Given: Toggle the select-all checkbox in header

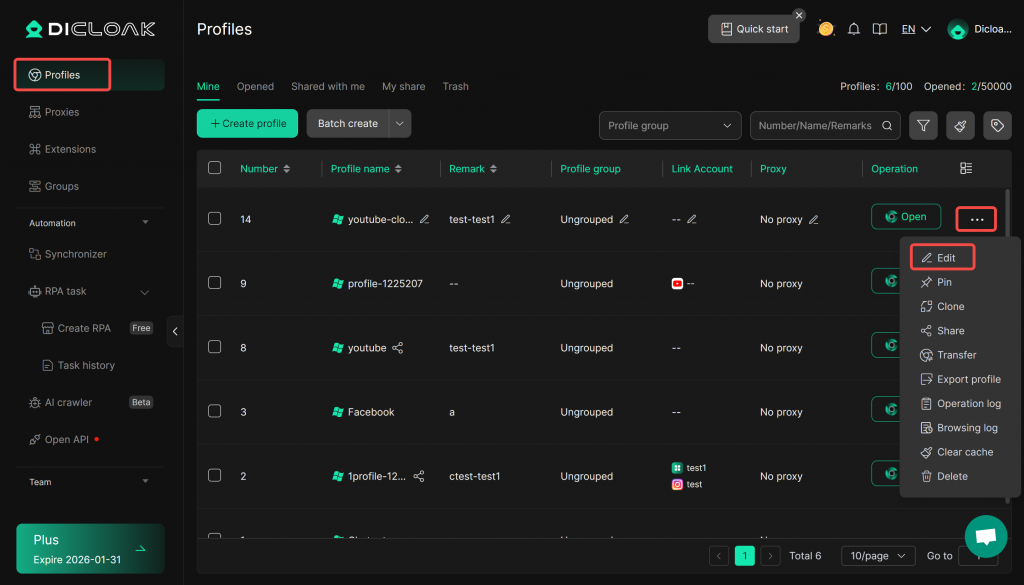Looking at the screenshot, I should (x=214, y=168).
